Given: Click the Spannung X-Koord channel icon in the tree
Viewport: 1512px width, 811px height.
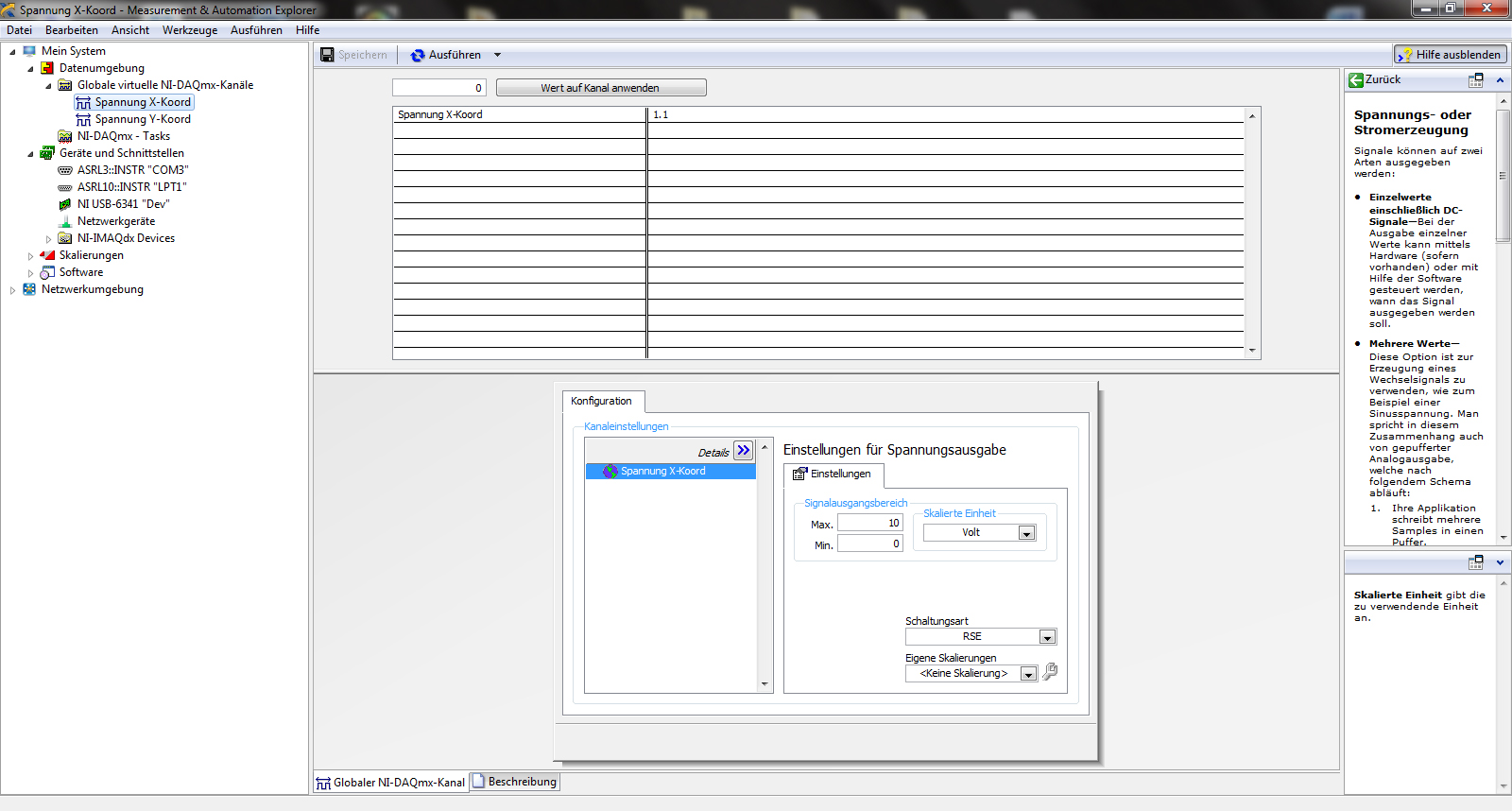Looking at the screenshot, I should [83, 102].
